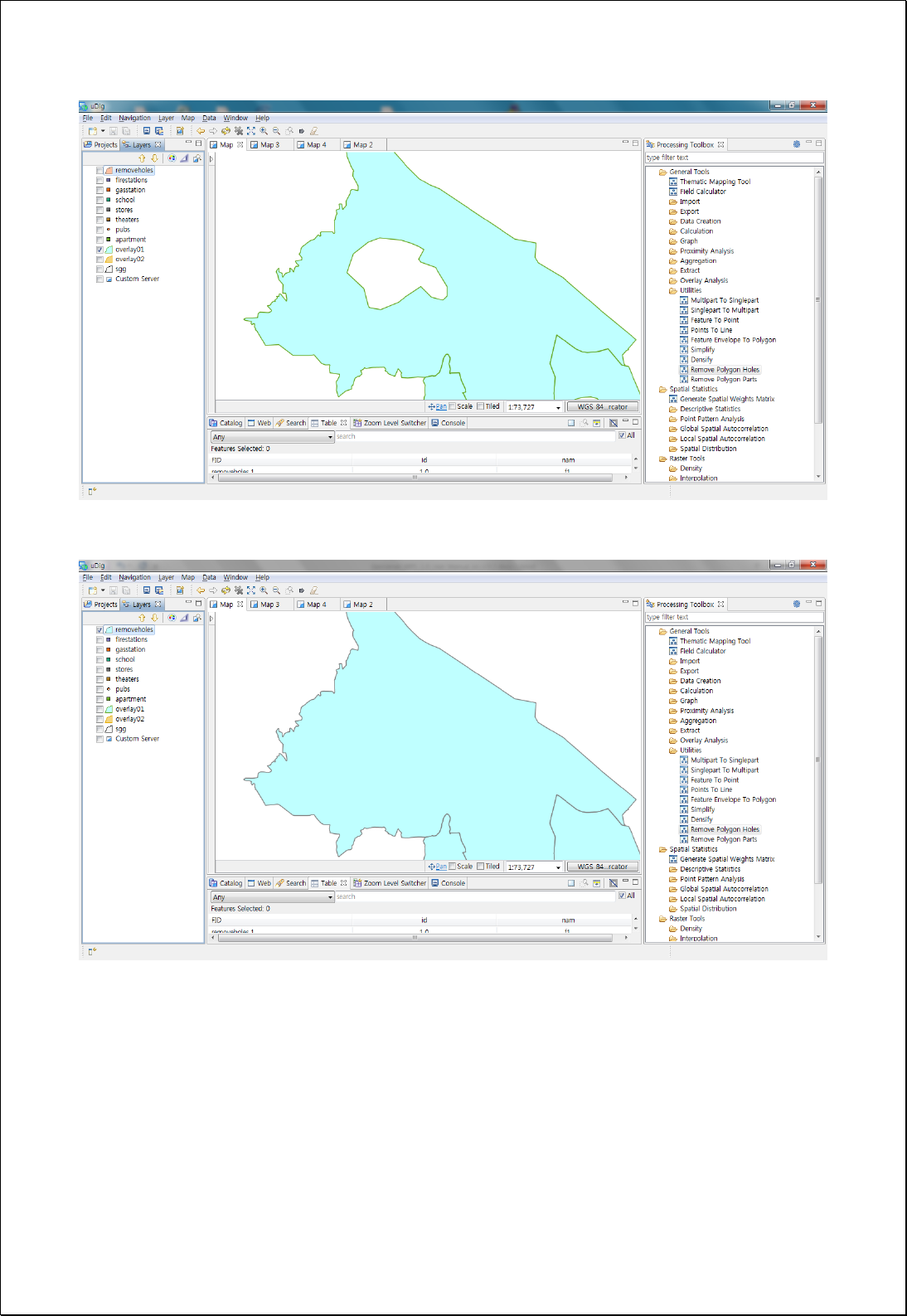Select Simplify tool in lower toolbox

point(702,809)
